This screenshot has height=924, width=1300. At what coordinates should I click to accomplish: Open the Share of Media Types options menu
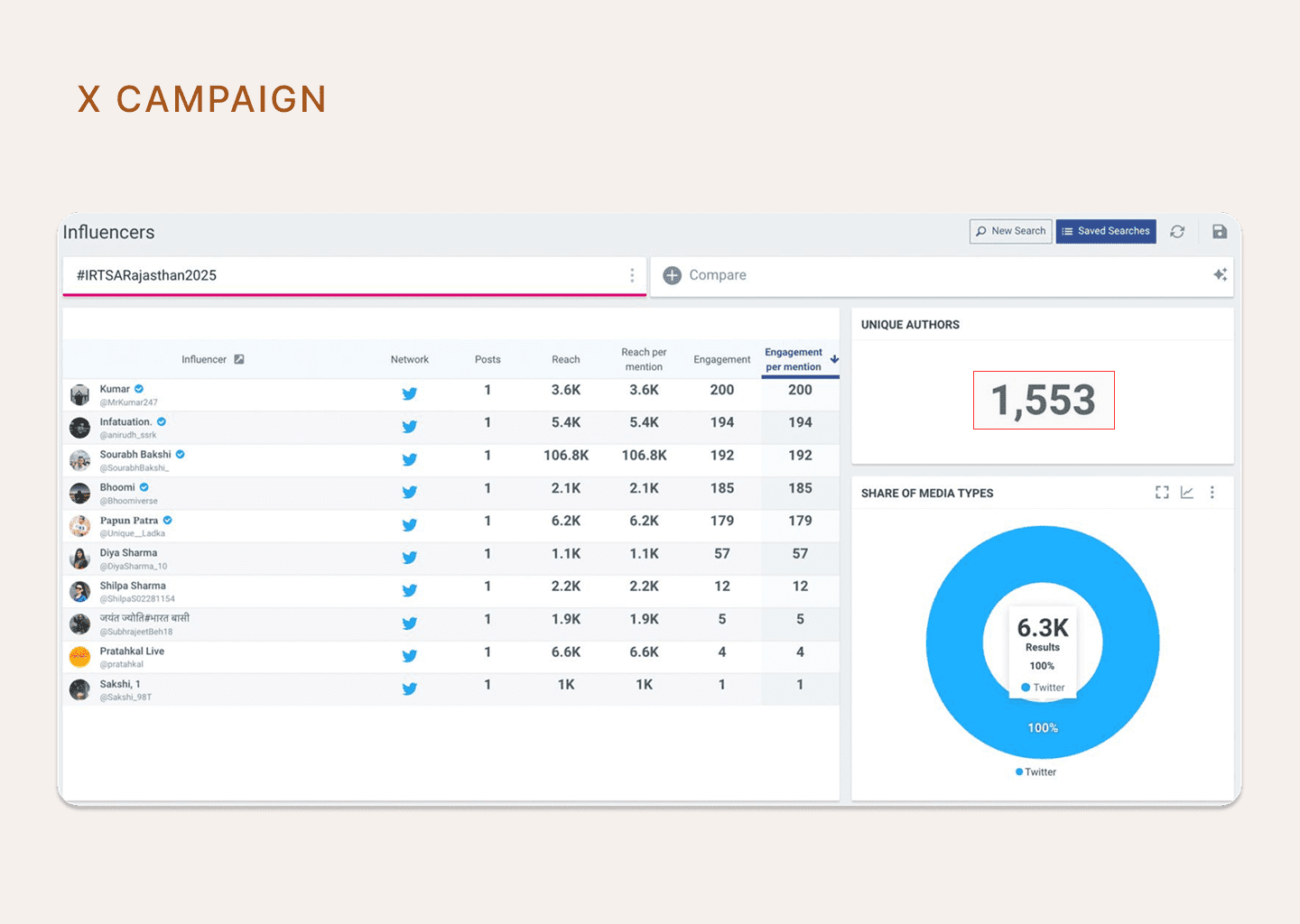(x=1212, y=493)
